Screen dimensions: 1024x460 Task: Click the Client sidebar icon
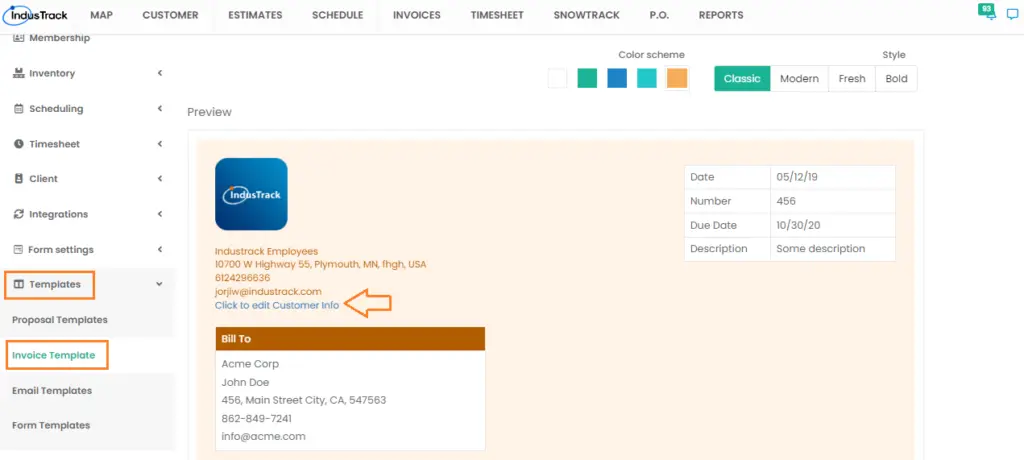coord(18,178)
